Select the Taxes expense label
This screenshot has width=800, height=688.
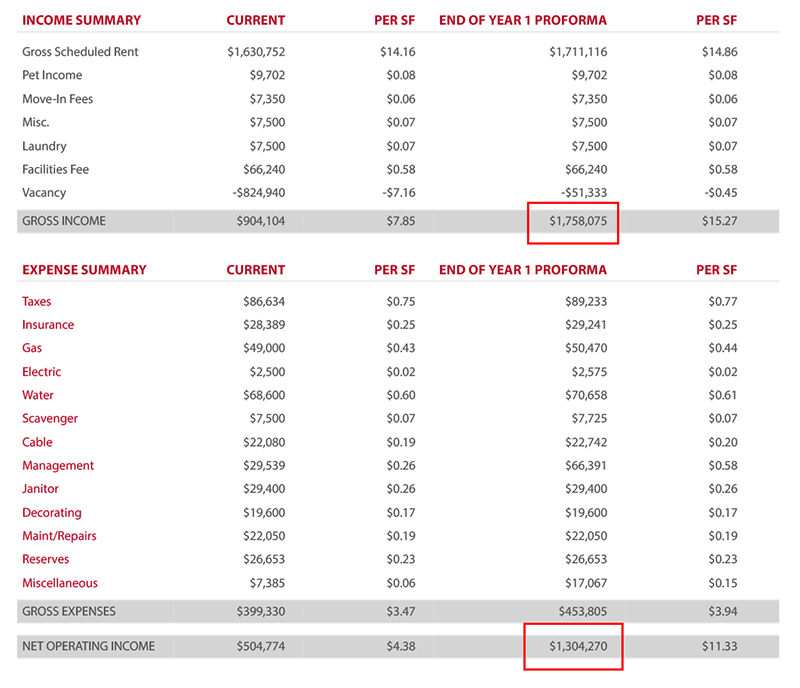tap(37, 301)
